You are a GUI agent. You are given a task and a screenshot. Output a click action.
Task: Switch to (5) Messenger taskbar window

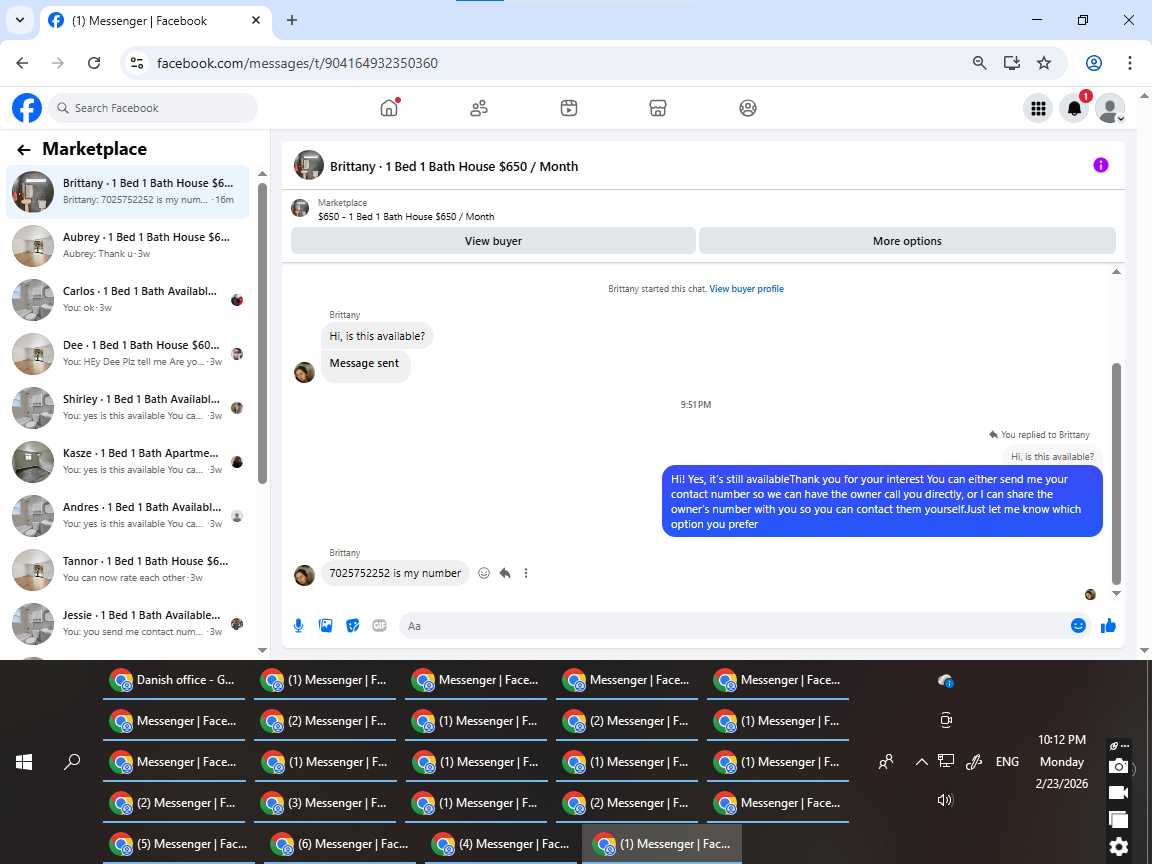(179, 844)
